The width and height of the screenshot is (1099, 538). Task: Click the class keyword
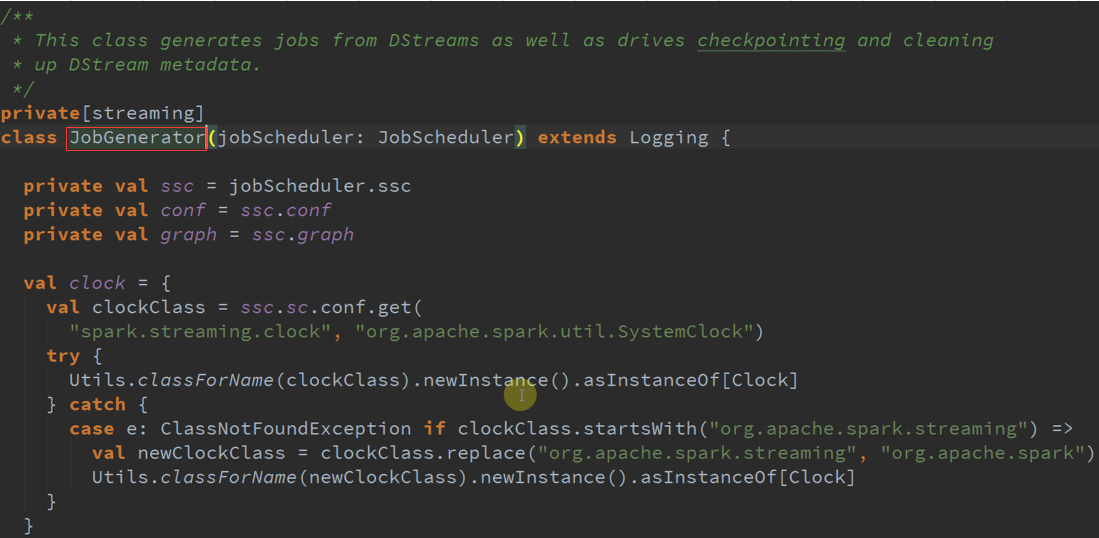point(29,138)
